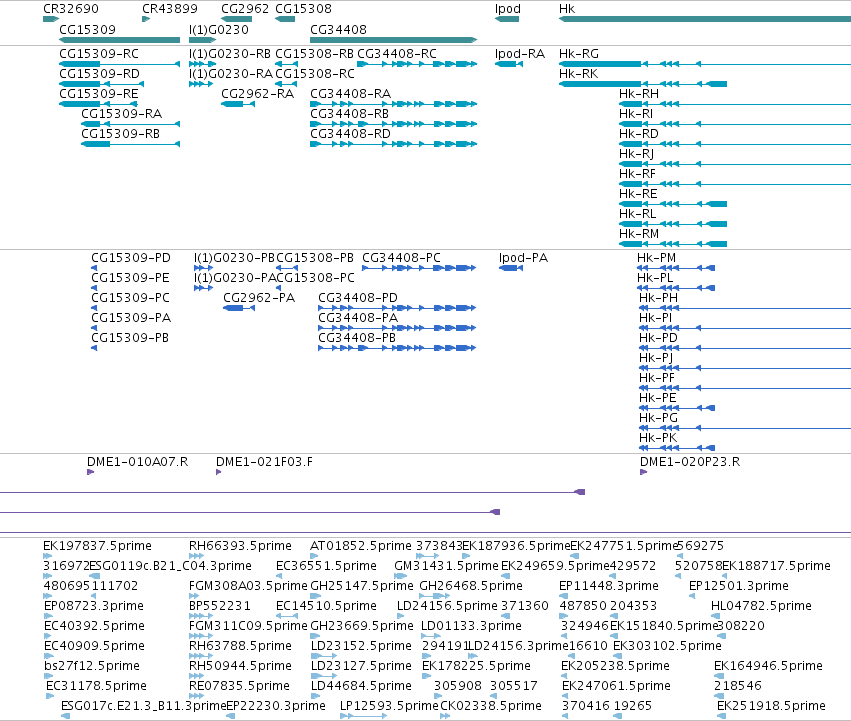Select protein CG15309-PD

click(131, 258)
